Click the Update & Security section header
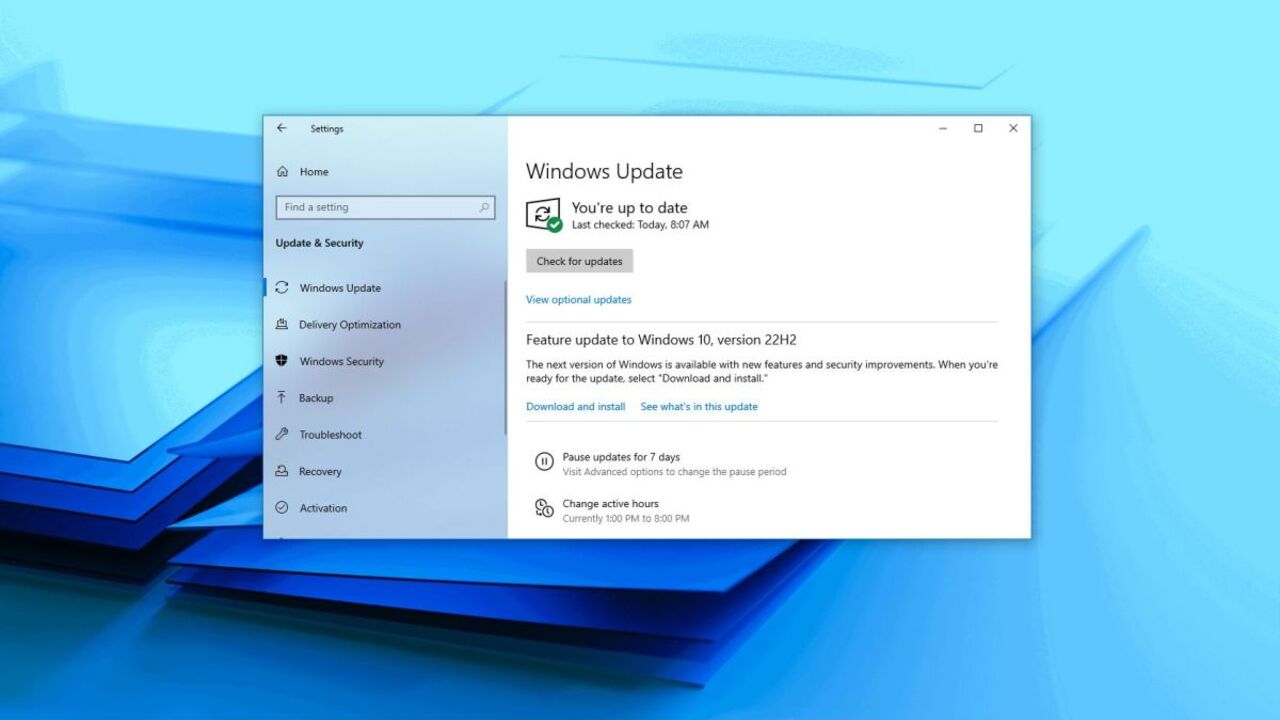 click(x=319, y=243)
